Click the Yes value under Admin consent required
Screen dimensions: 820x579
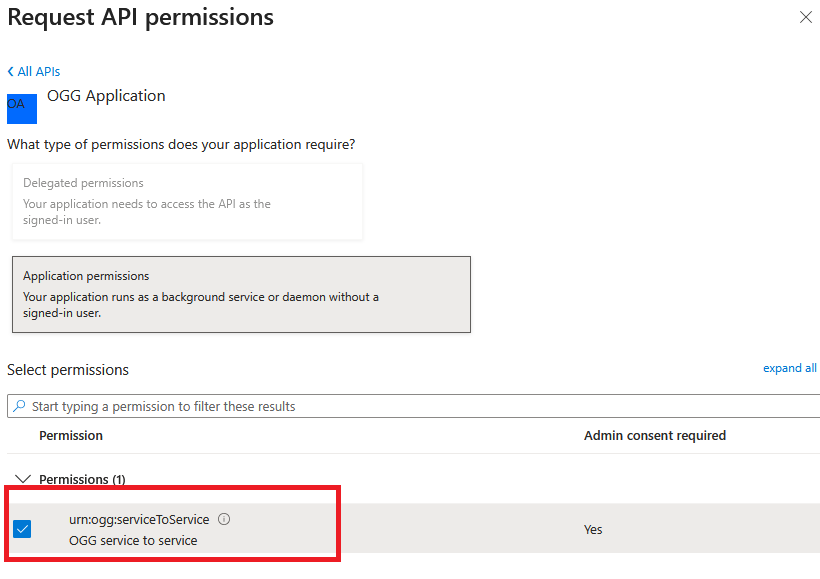coord(592,529)
